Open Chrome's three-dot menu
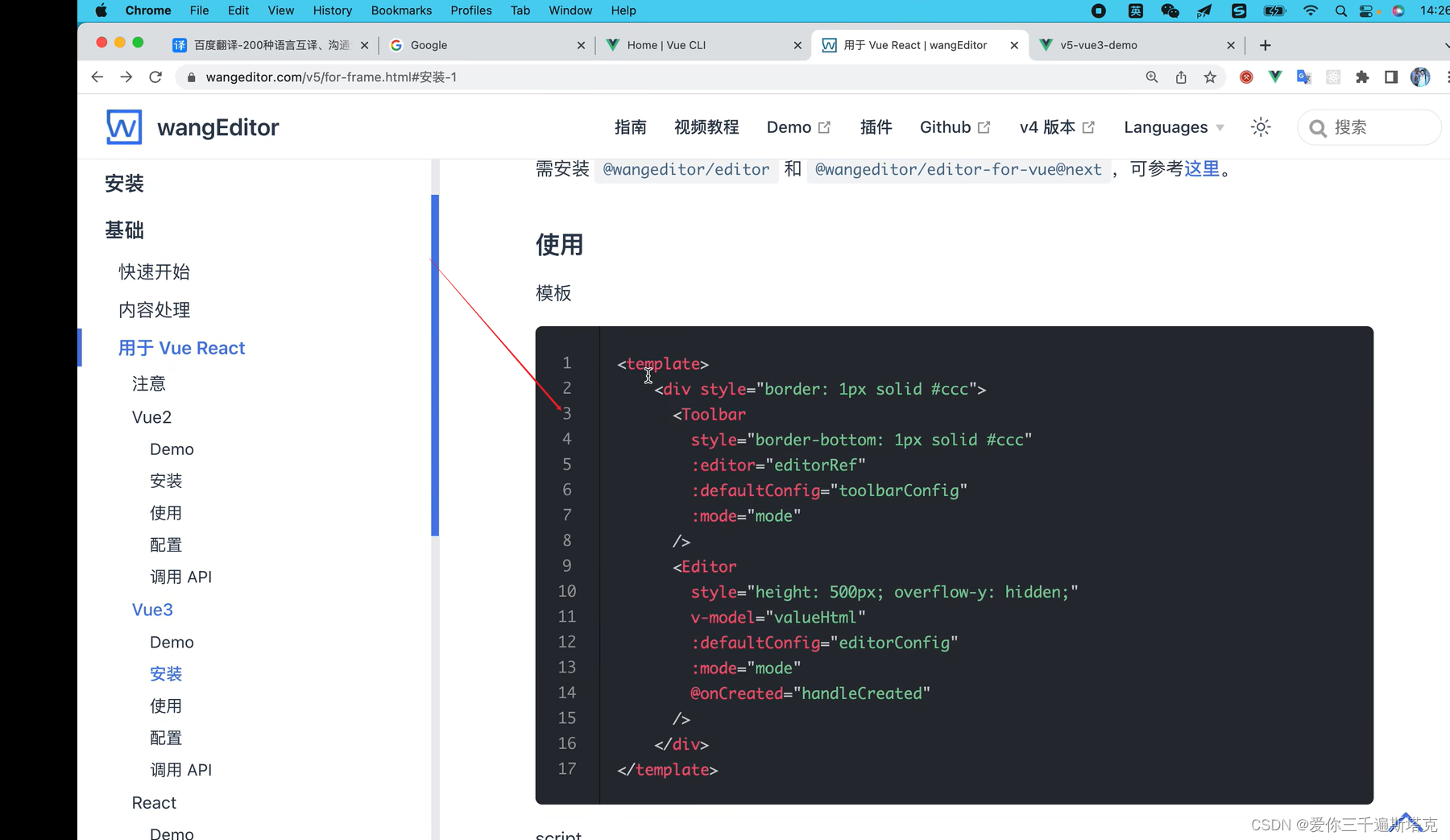 click(1448, 77)
